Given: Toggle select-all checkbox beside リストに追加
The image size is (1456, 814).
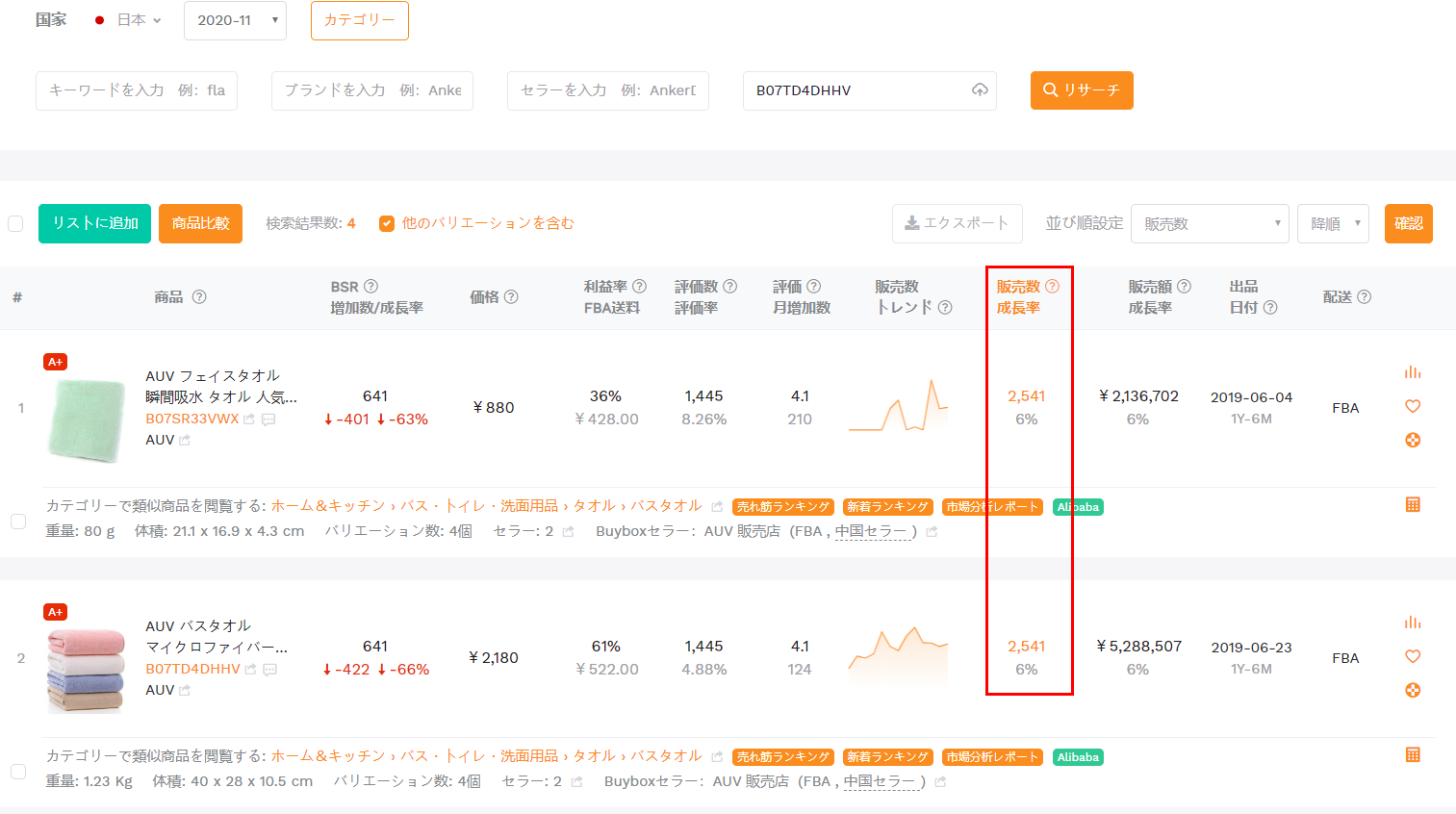Looking at the screenshot, I should (x=15, y=223).
